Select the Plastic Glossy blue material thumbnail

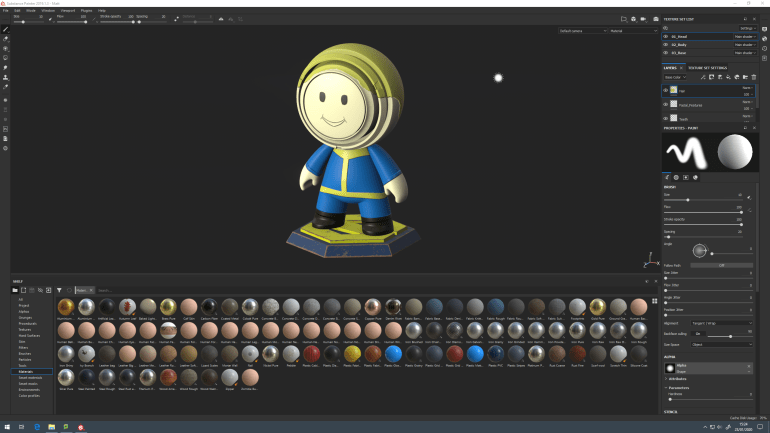[393, 353]
